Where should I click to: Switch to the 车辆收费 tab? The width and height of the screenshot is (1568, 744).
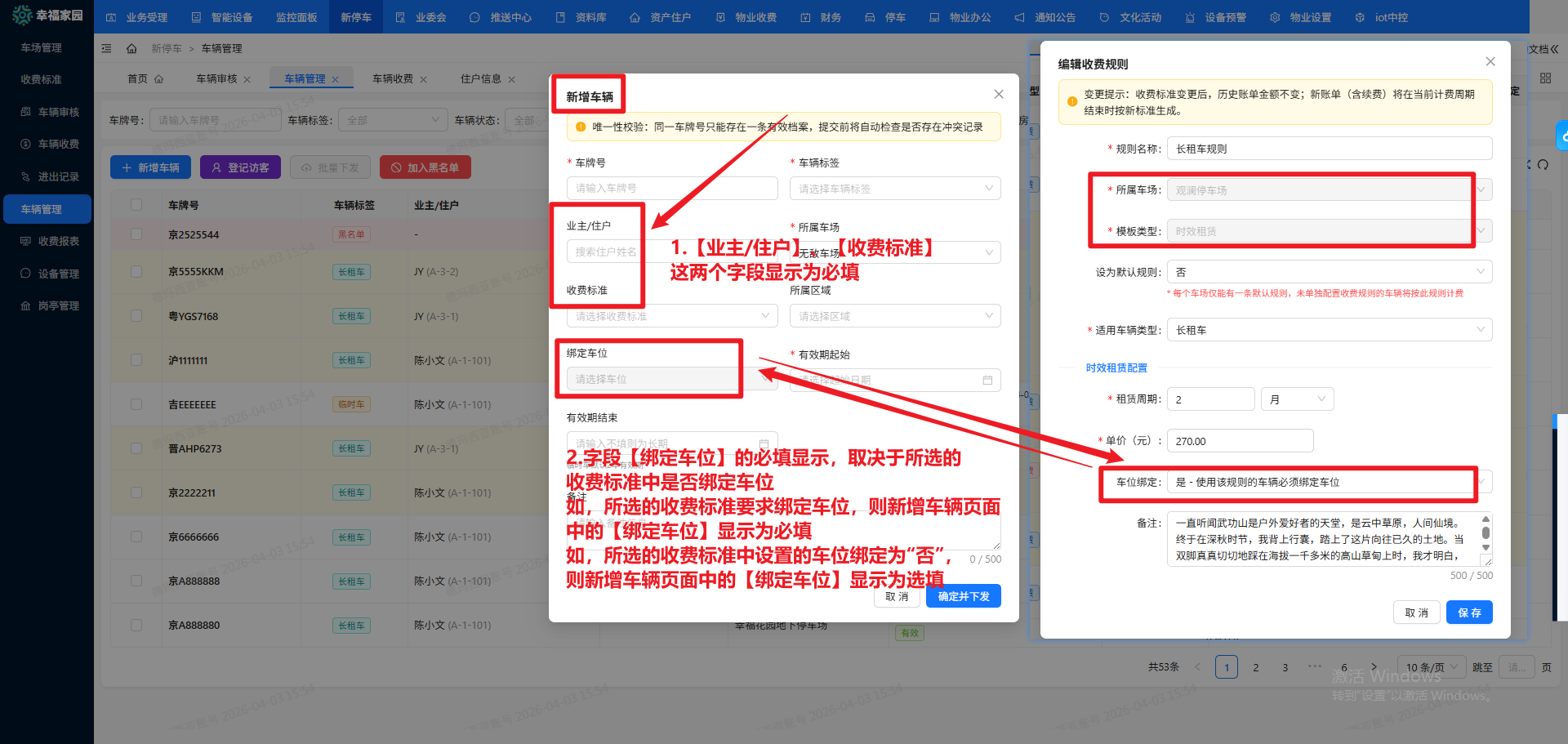coord(391,78)
